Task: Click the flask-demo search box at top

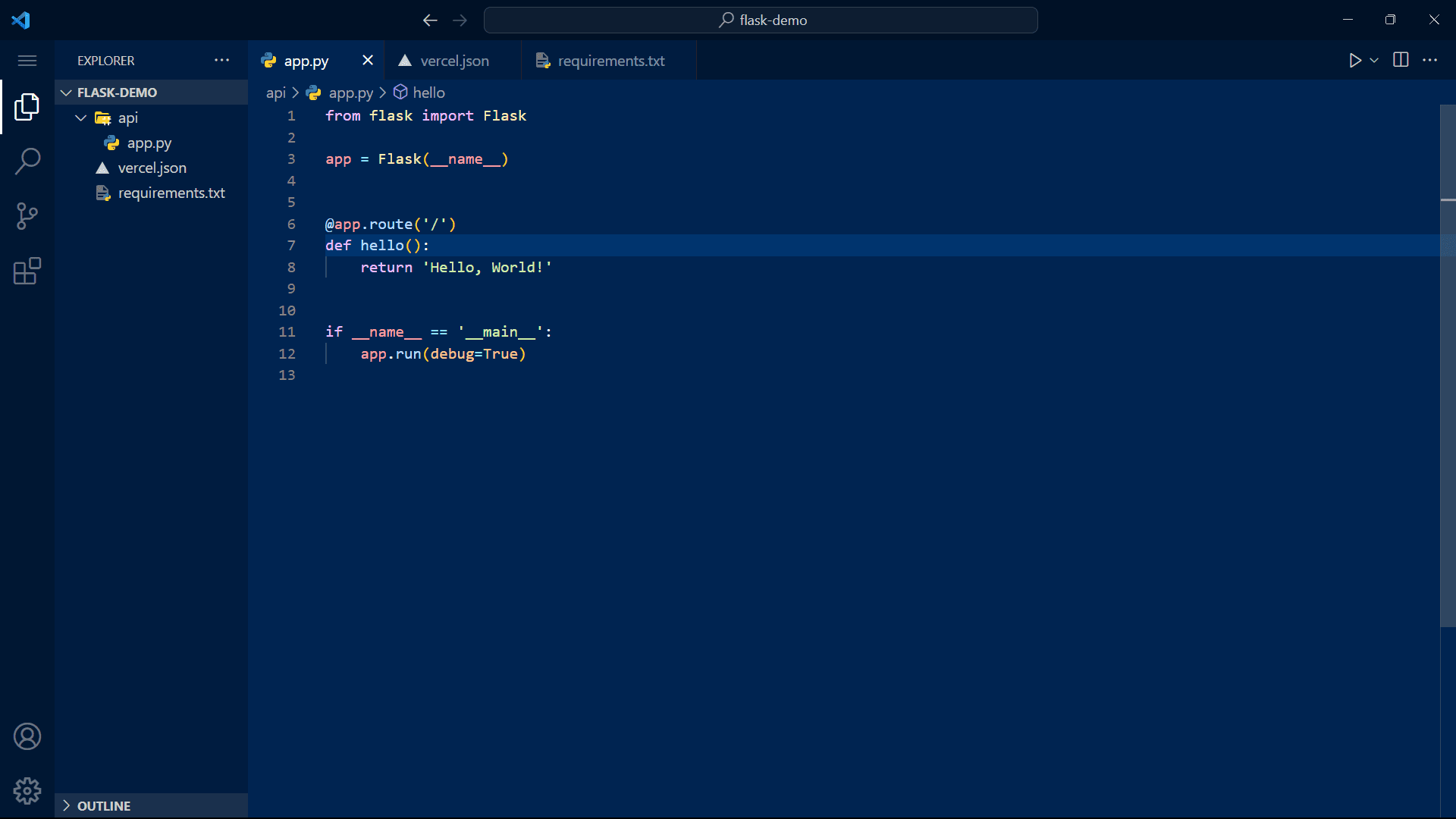Action: [x=761, y=20]
